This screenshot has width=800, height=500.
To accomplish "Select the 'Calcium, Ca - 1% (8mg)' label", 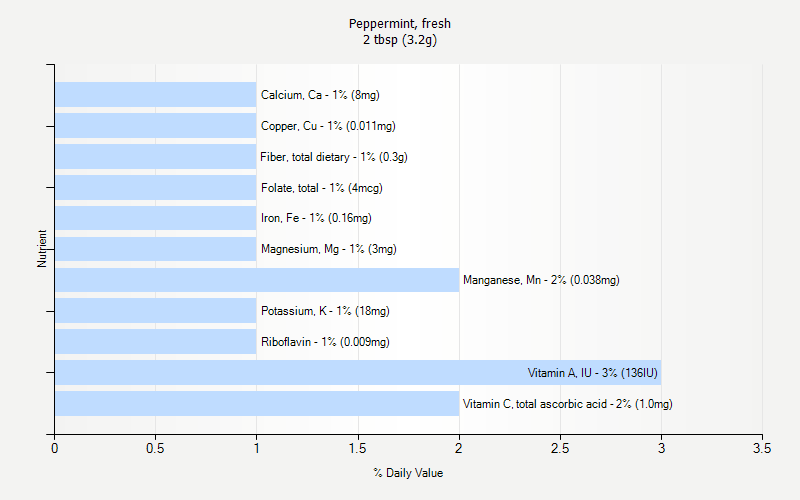I will pyautogui.click(x=320, y=95).
